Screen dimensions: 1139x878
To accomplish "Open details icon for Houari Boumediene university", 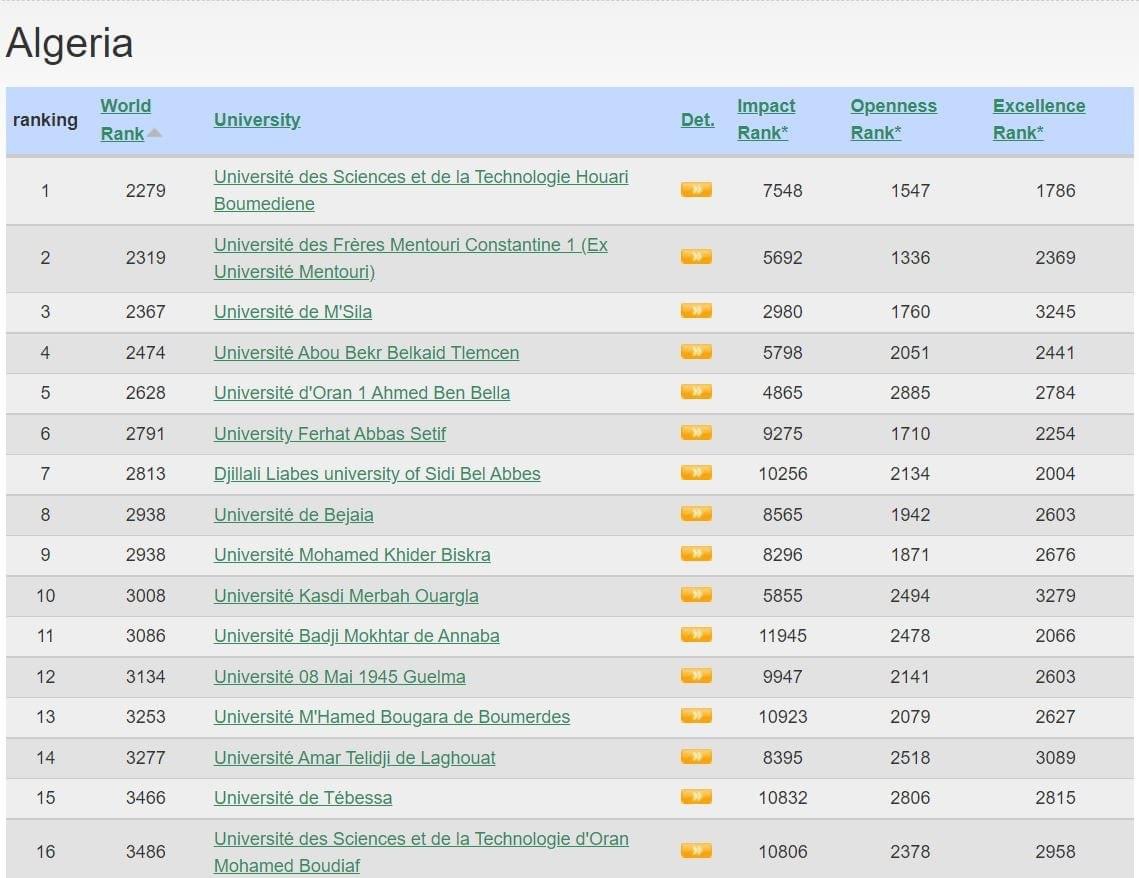I will pyautogui.click(x=696, y=190).
